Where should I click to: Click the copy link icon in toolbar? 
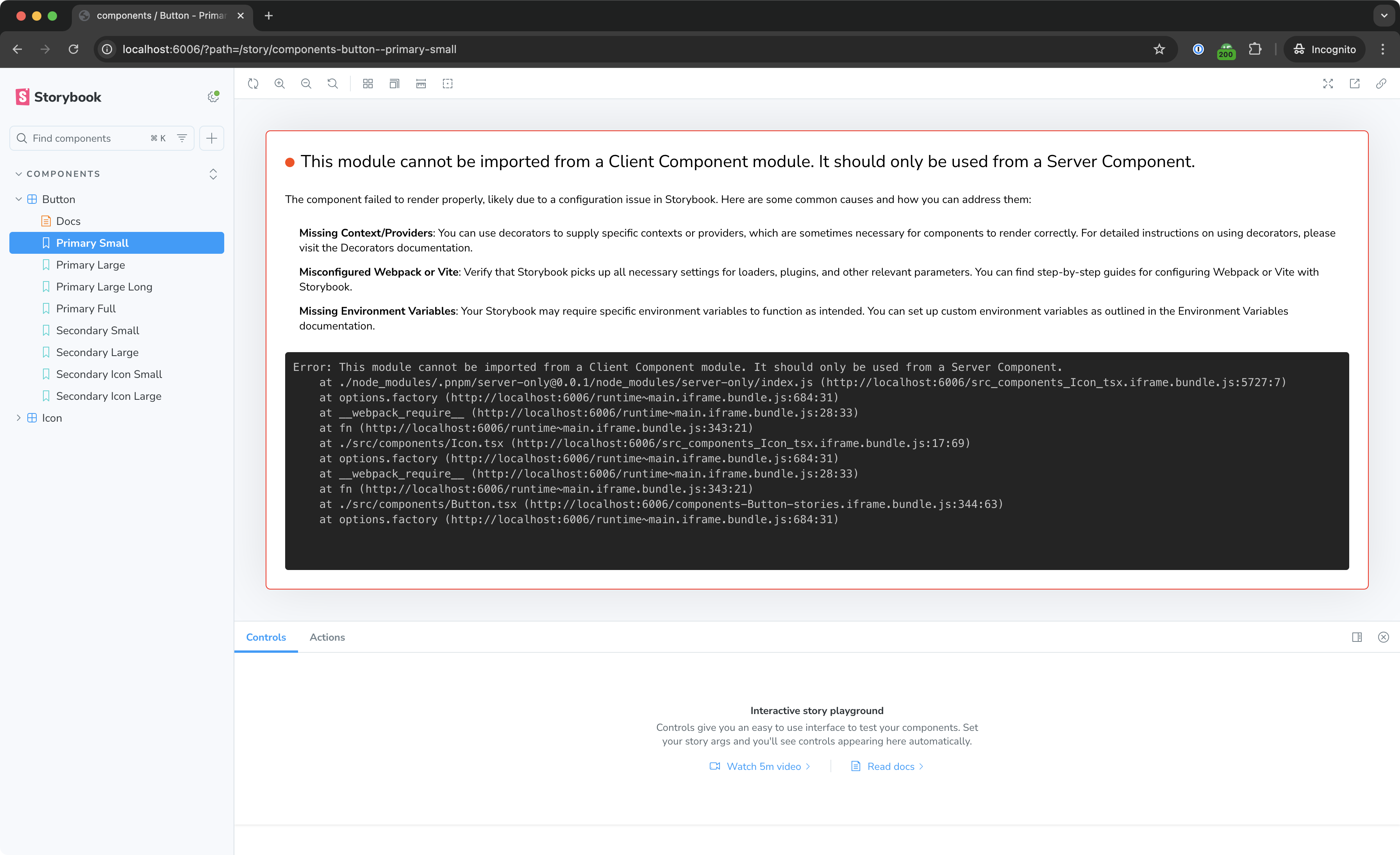(1381, 84)
